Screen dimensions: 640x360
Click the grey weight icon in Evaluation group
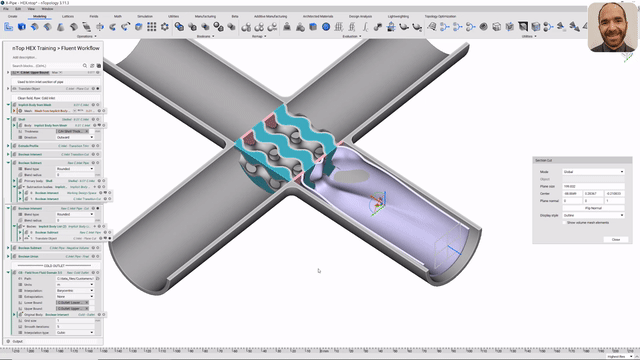[287, 27]
